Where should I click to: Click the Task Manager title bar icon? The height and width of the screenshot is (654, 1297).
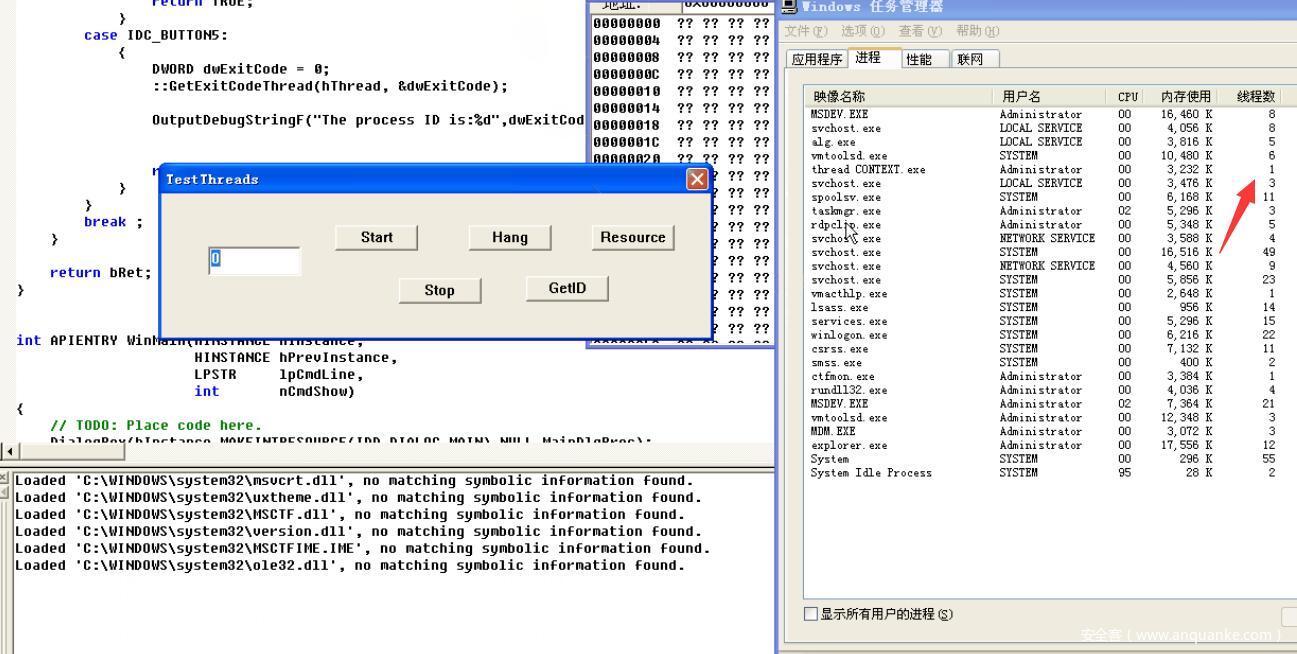coord(789,7)
